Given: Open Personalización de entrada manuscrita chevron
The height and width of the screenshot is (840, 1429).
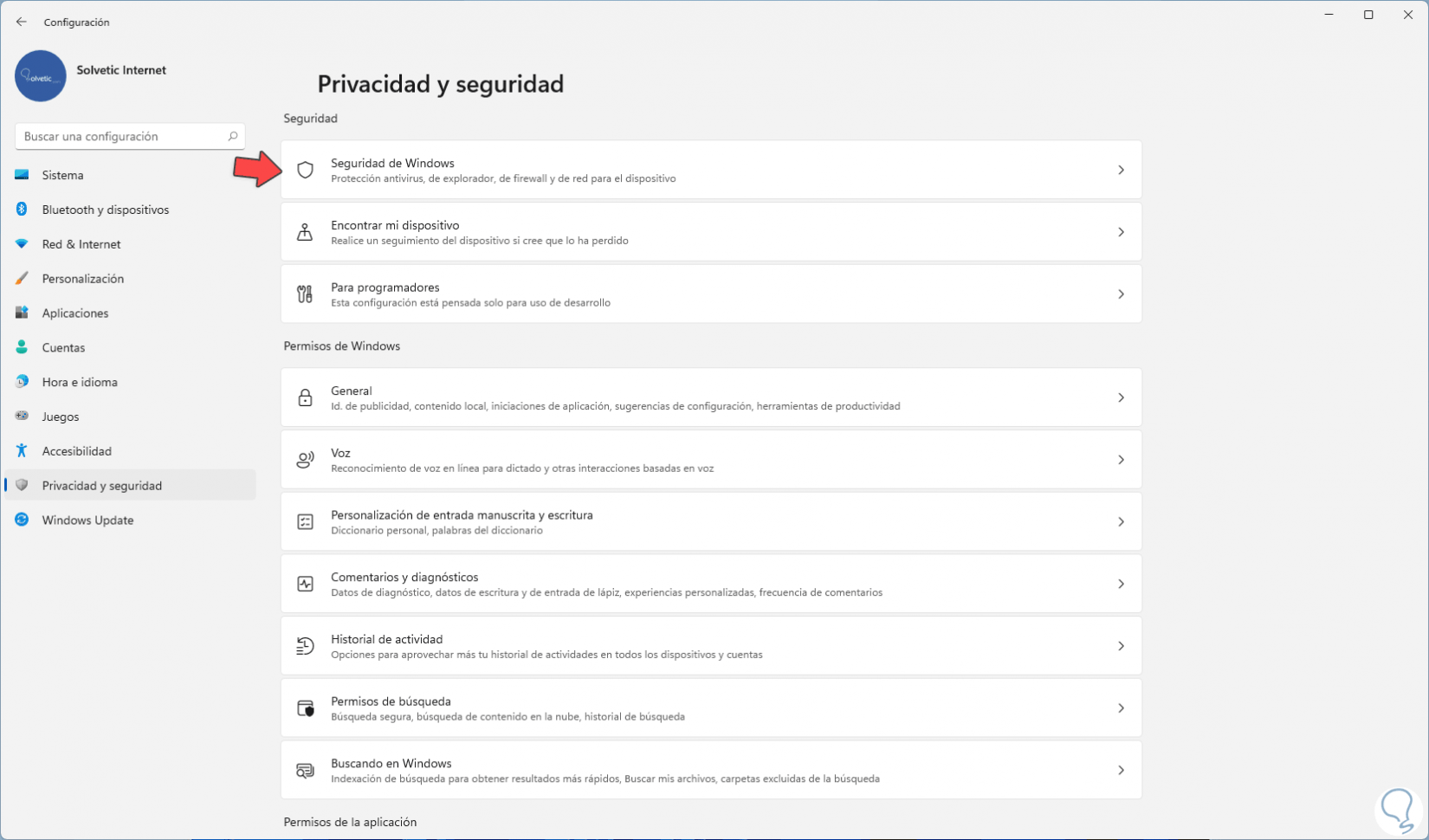Looking at the screenshot, I should point(1121,522).
